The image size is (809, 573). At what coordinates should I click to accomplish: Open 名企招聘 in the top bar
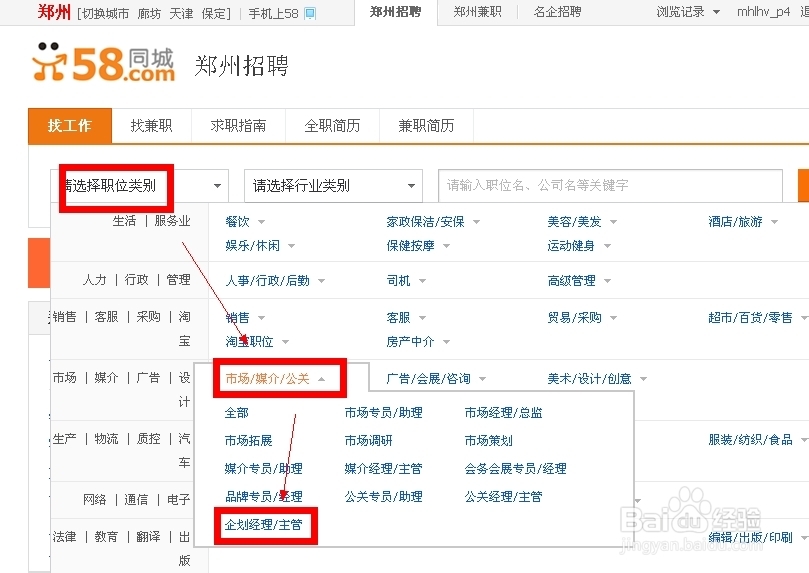[x=558, y=12]
